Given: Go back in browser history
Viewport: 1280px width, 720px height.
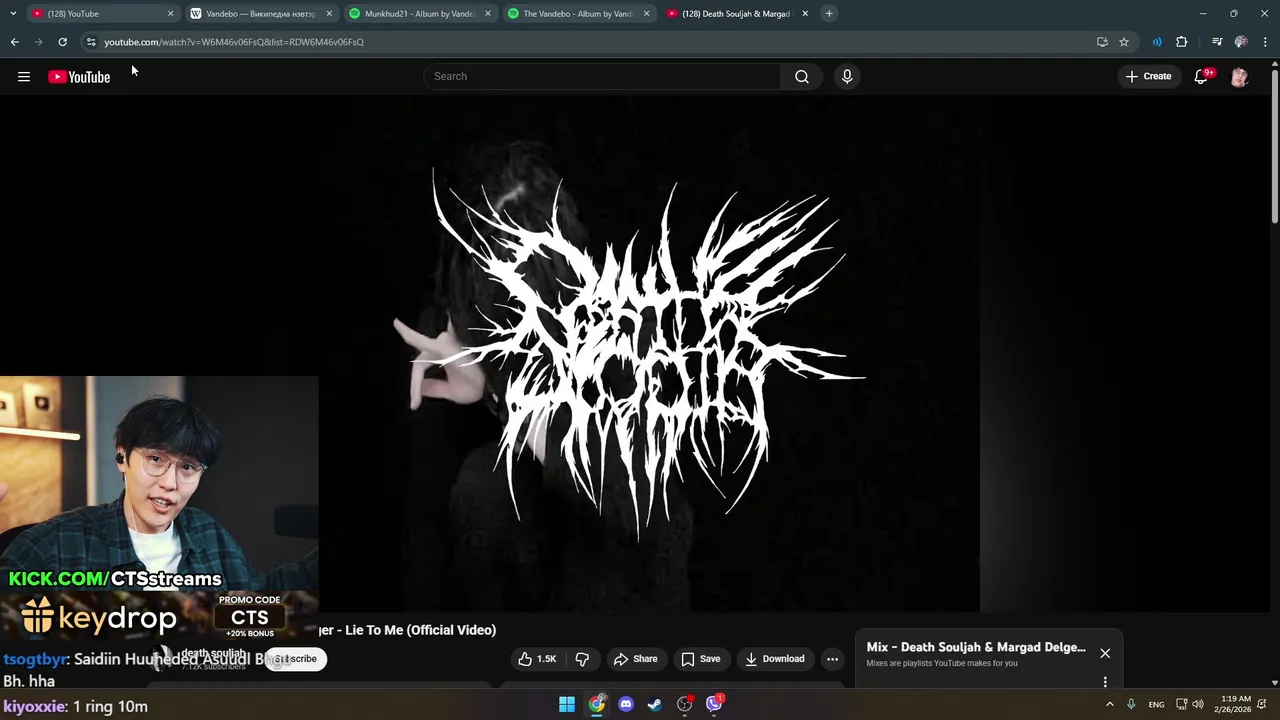Looking at the screenshot, I should [14, 42].
